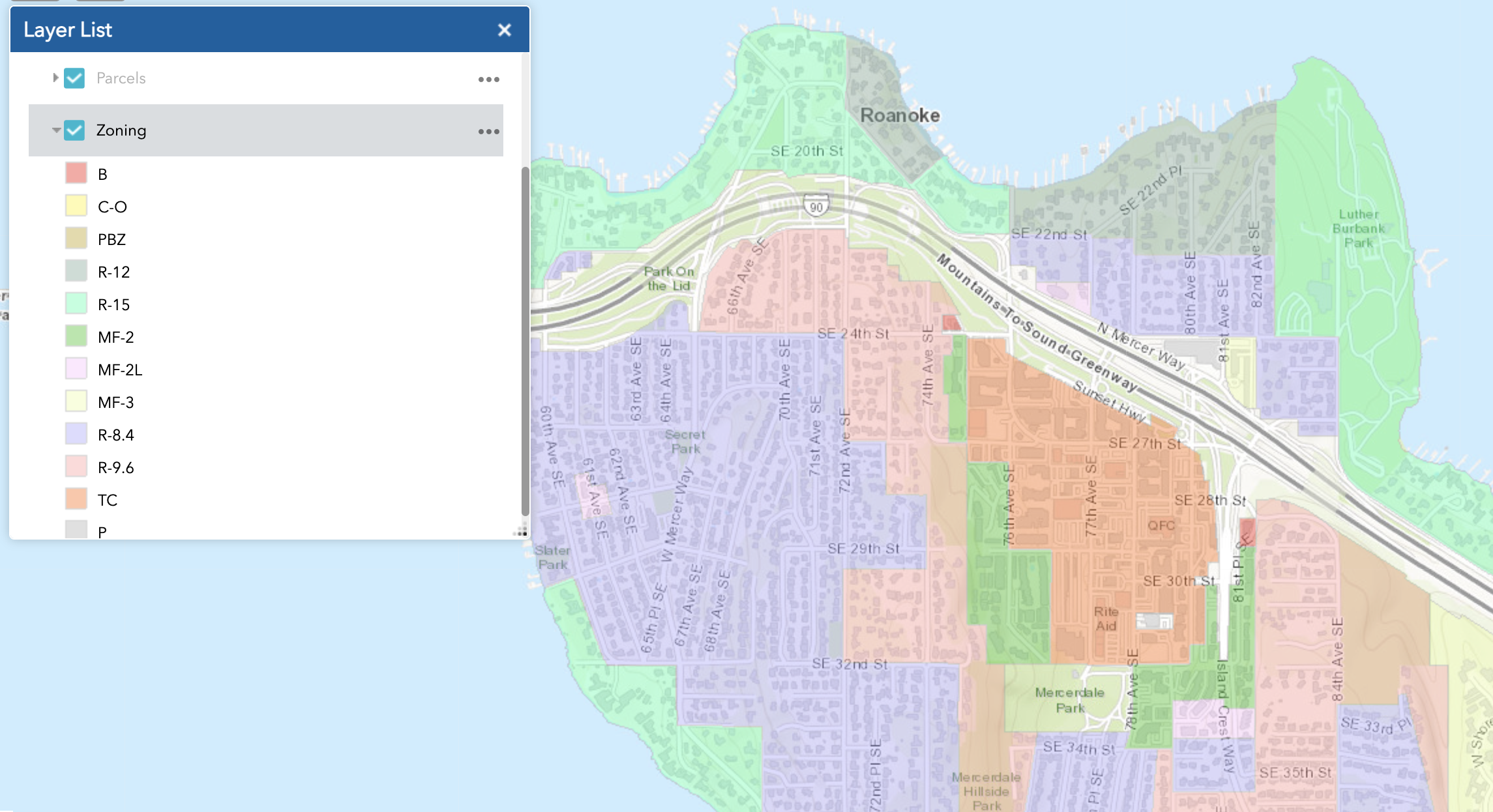This screenshot has width=1493, height=812.
Task: Open the Parcels layer options menu
Action: 488,80
